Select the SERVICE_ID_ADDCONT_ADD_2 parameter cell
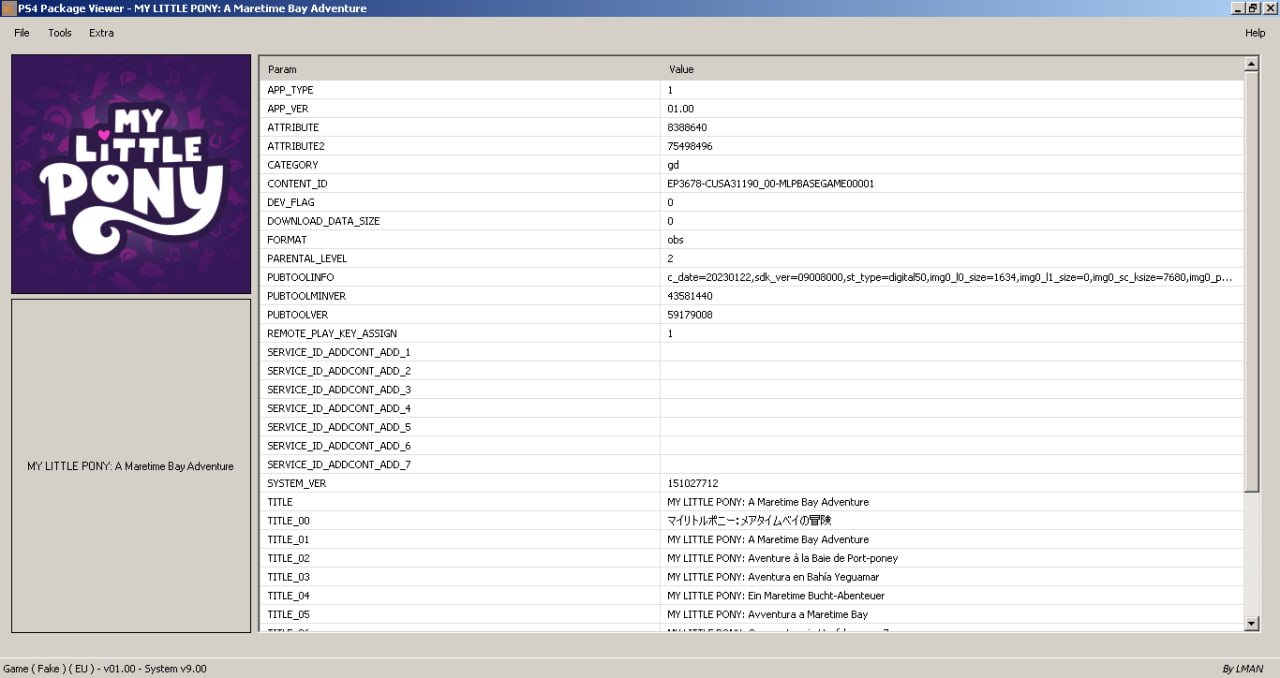Screen dimensions: 1280x678 (x=460, y=371)
